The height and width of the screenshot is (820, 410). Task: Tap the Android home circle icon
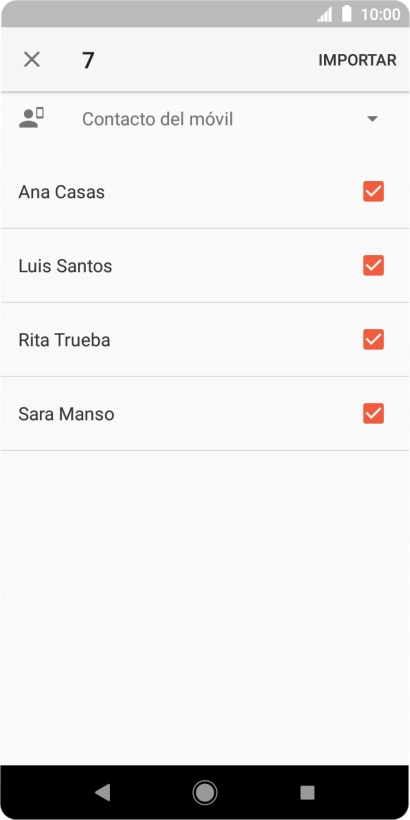coord(205,793)
